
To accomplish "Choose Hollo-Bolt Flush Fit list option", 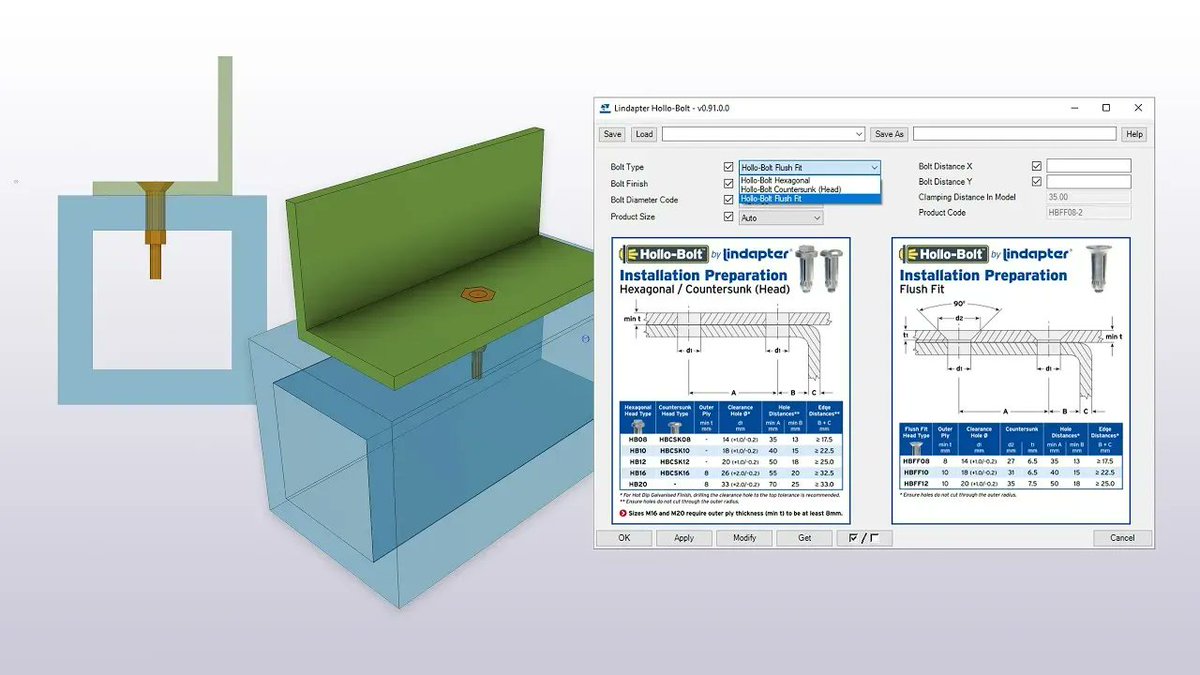I will (810, 199).
